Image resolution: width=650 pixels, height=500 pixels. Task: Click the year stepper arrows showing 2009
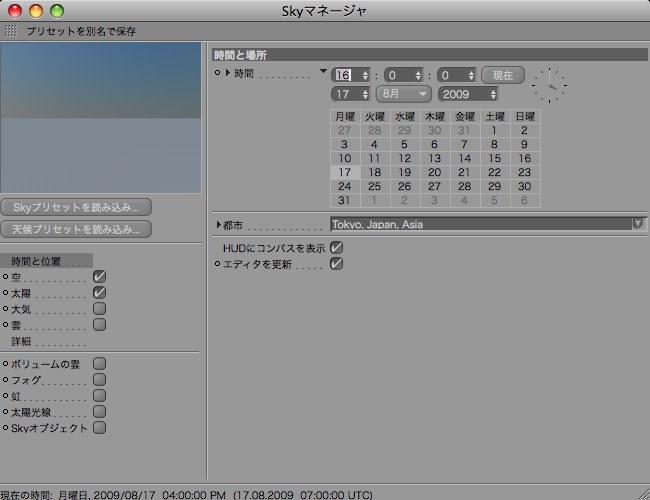pos(493,95)
